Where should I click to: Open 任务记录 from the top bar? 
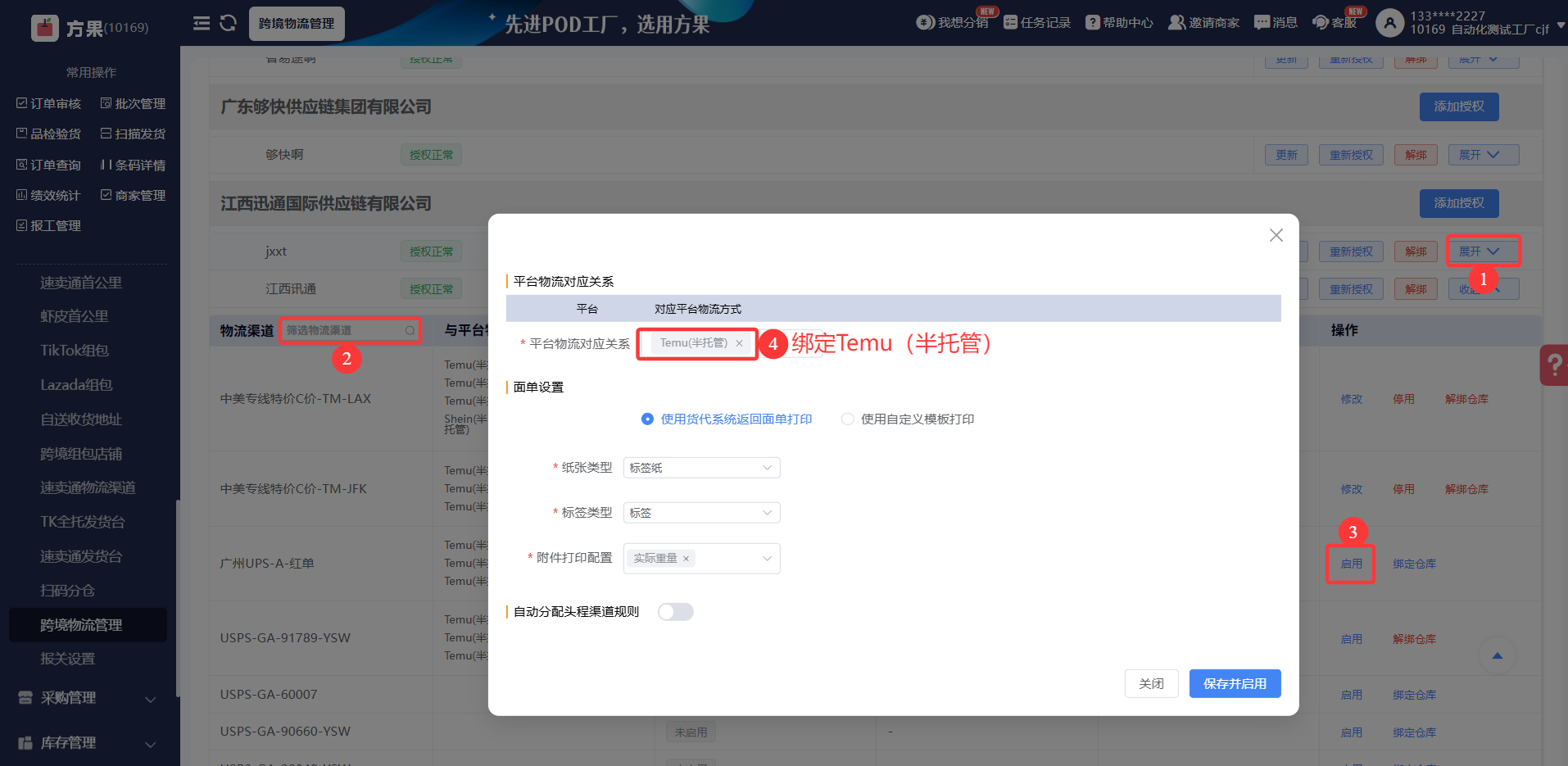(x=1037, y=22)
